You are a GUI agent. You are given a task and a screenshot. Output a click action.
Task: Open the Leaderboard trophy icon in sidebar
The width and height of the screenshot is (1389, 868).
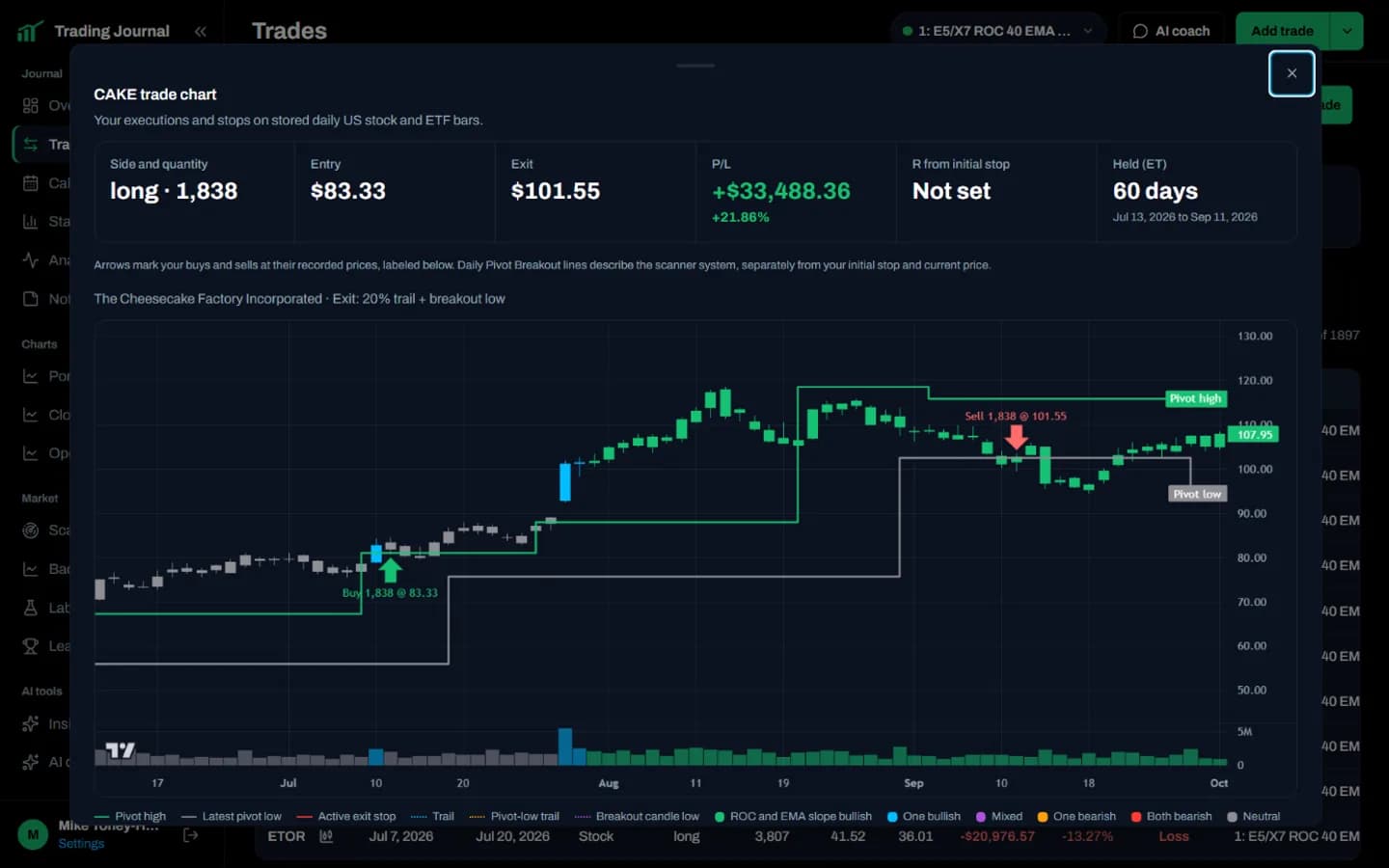(x=31, y=646)
